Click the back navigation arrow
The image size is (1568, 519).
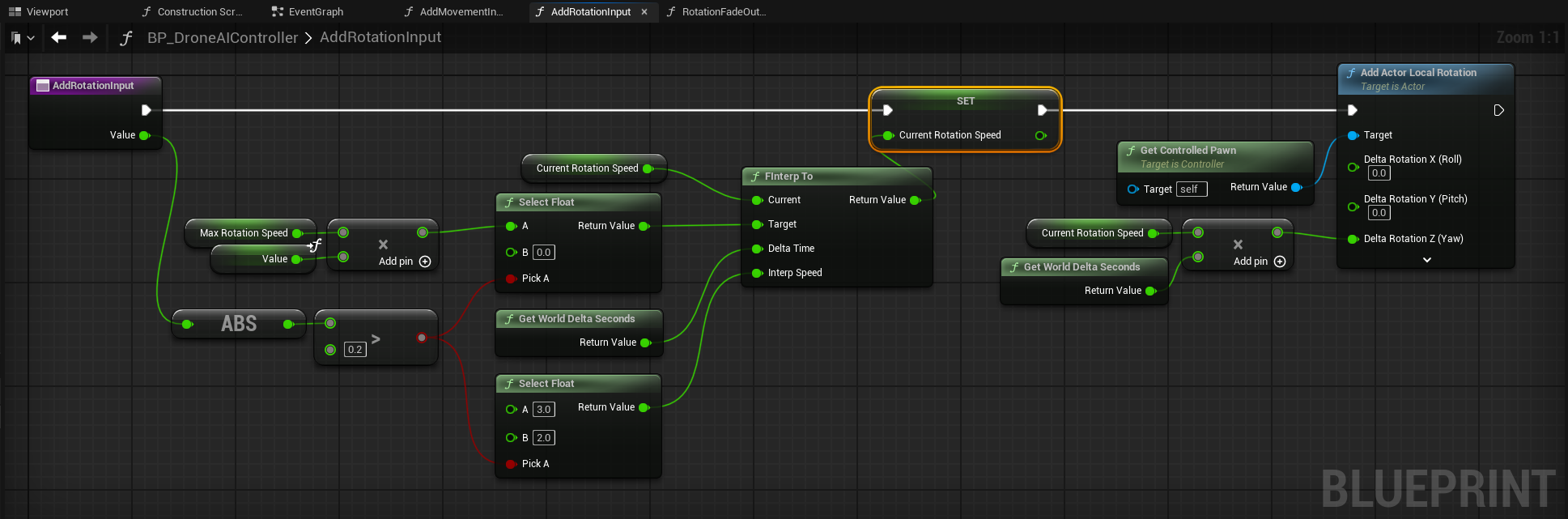coord(58,37)
